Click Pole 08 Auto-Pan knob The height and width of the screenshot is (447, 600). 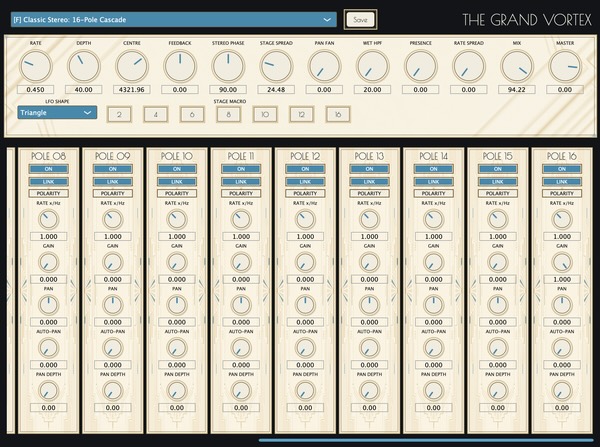[x=49, y=348]
